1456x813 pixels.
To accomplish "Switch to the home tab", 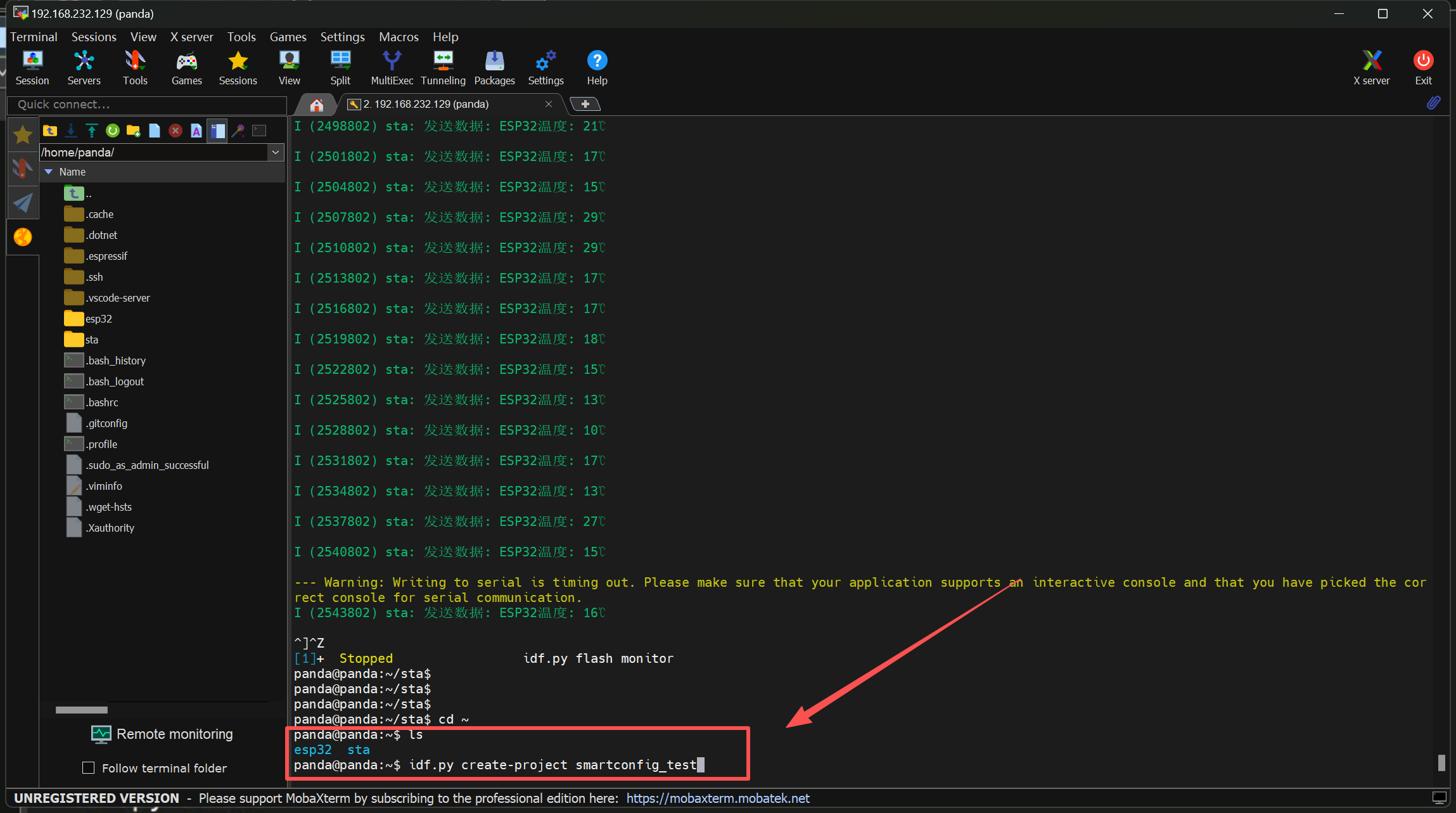I will (x=316, y=105).
